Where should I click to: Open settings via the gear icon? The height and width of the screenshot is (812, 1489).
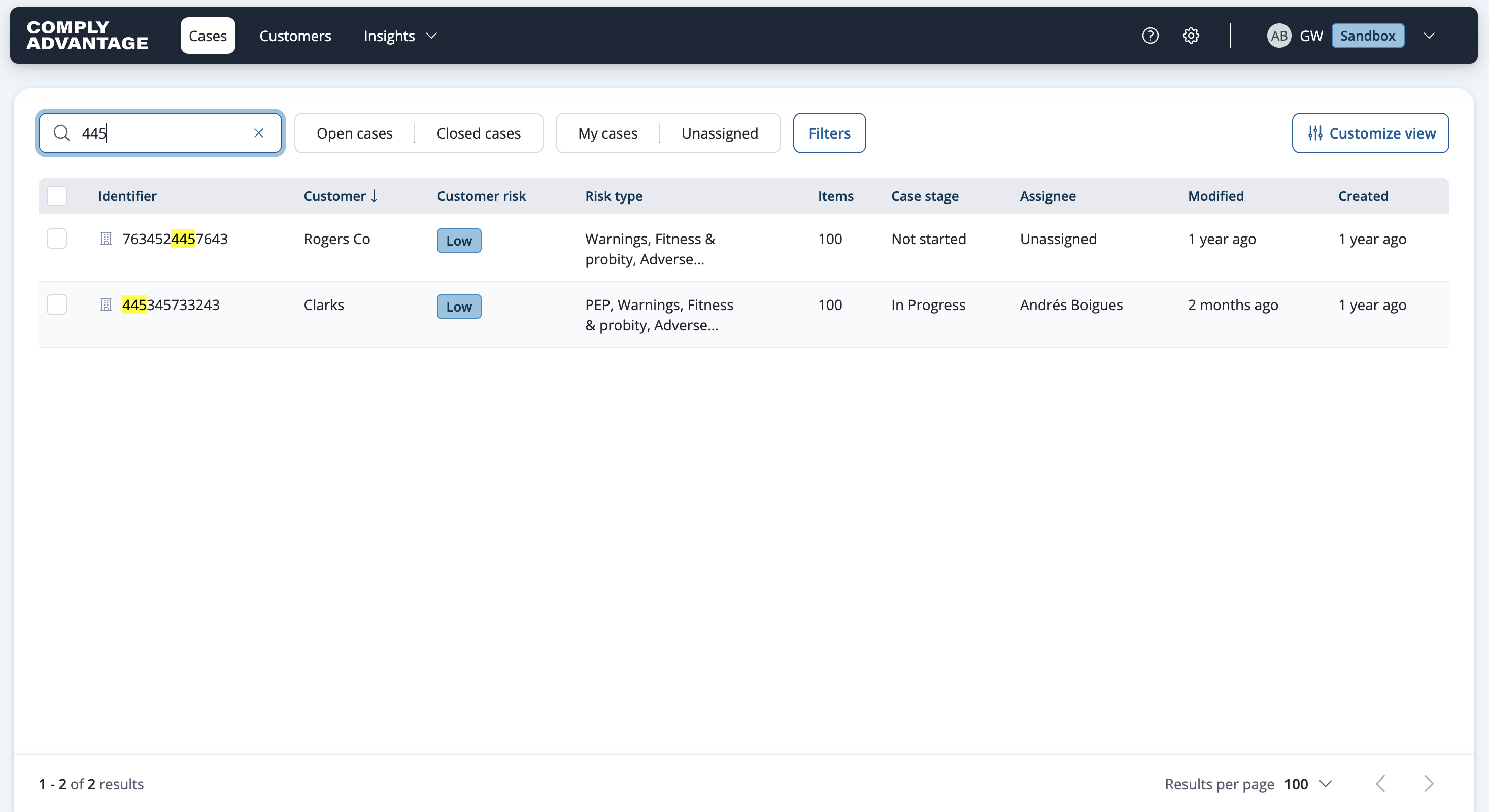[x=1191, y=36]
